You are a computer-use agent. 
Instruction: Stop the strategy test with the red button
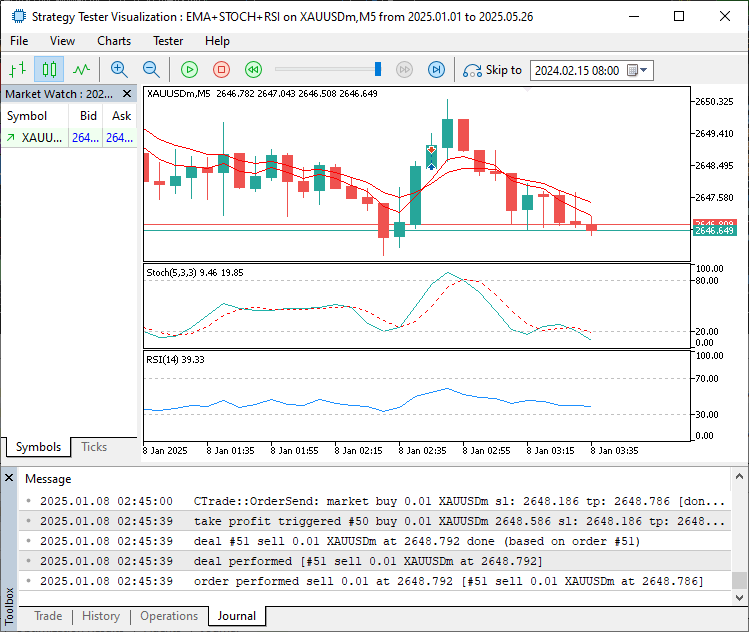tap(221, 69)
